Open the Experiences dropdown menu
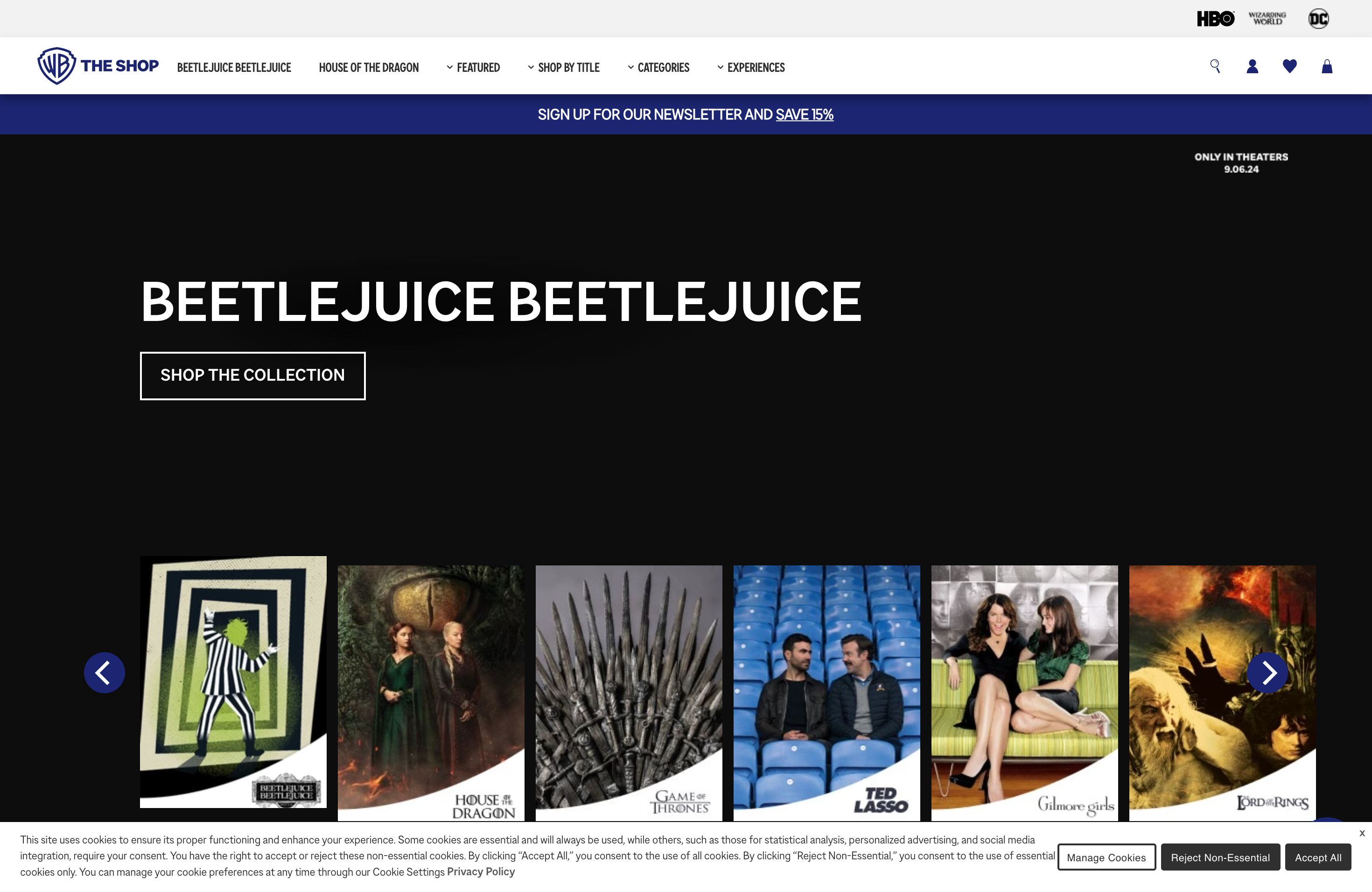The height and width of the screenshot is (892, 1372). [751, 68]
